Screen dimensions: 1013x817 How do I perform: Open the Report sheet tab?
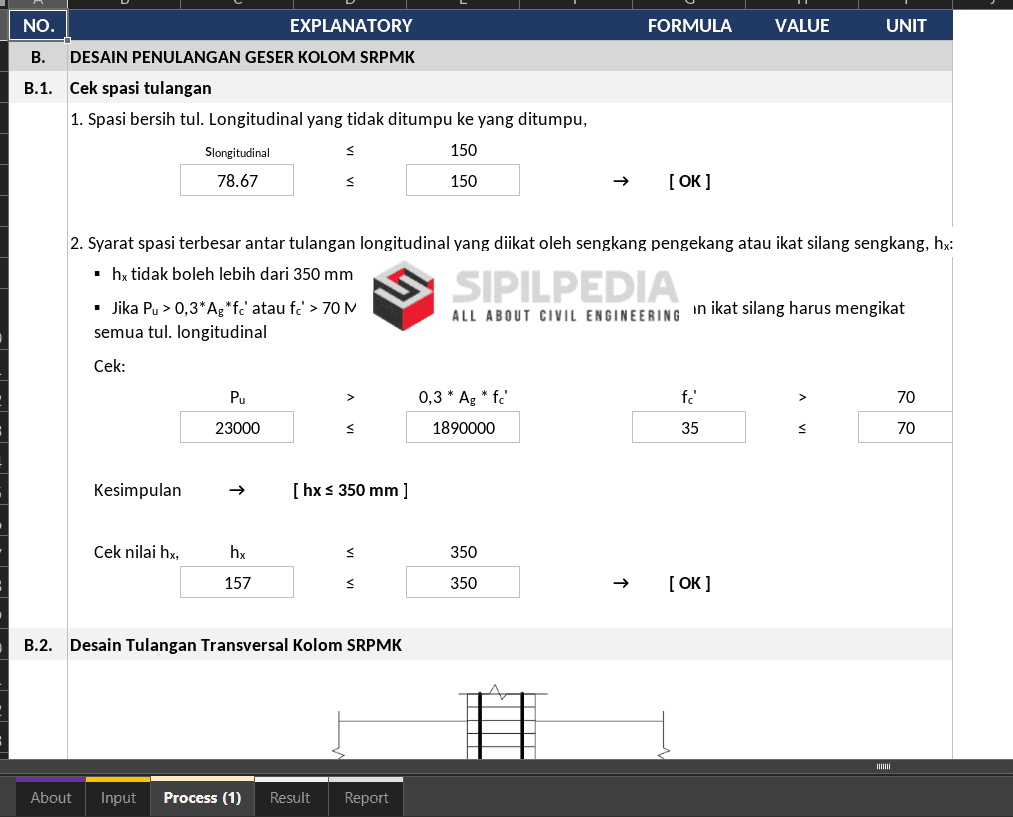[366, 798]
